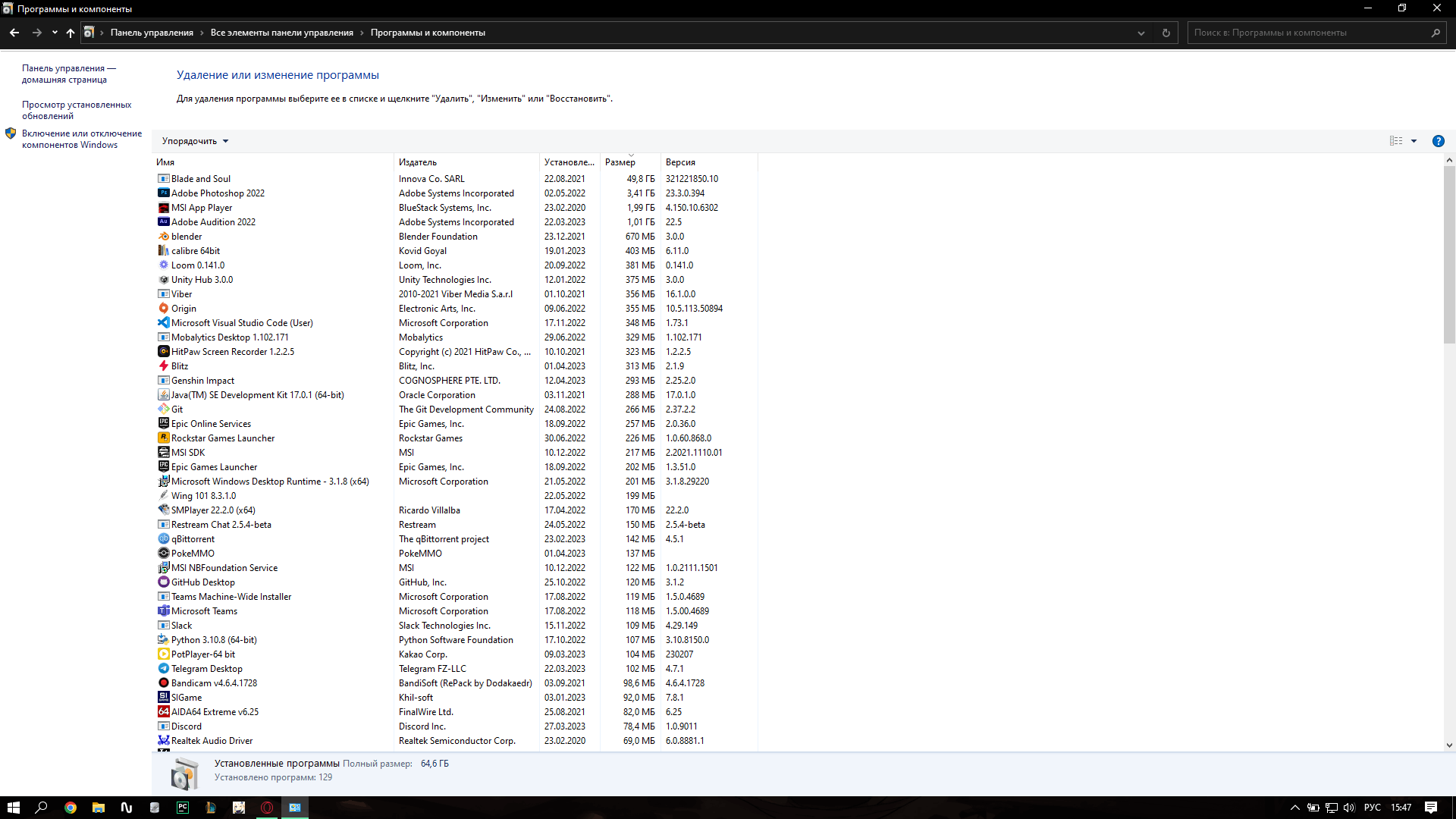The width and height of the screenshot is (1456, 819).
Task: Select Discord entry
Action: pos(455,726)
